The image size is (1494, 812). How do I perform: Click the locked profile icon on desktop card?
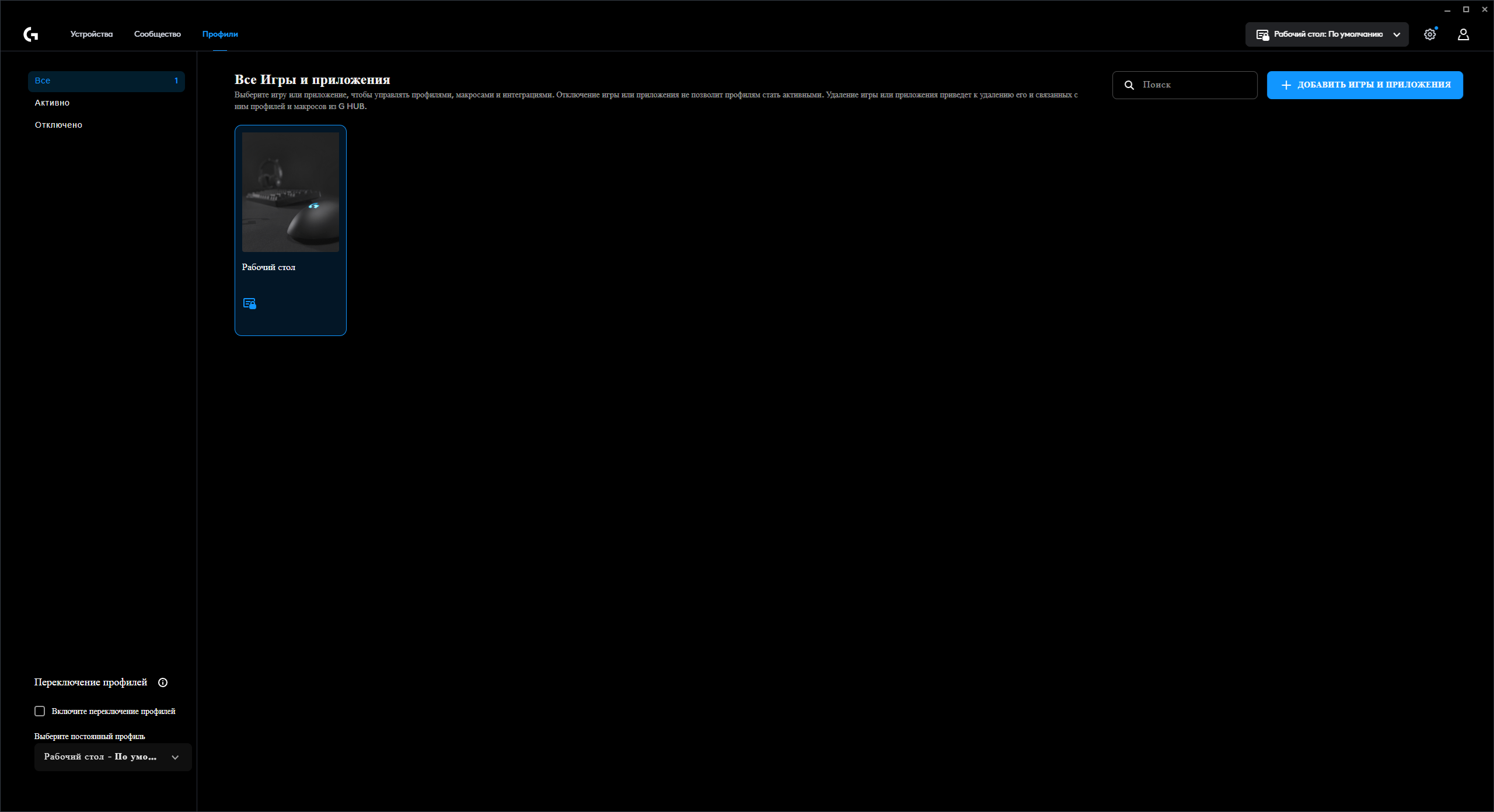(249, 303)
